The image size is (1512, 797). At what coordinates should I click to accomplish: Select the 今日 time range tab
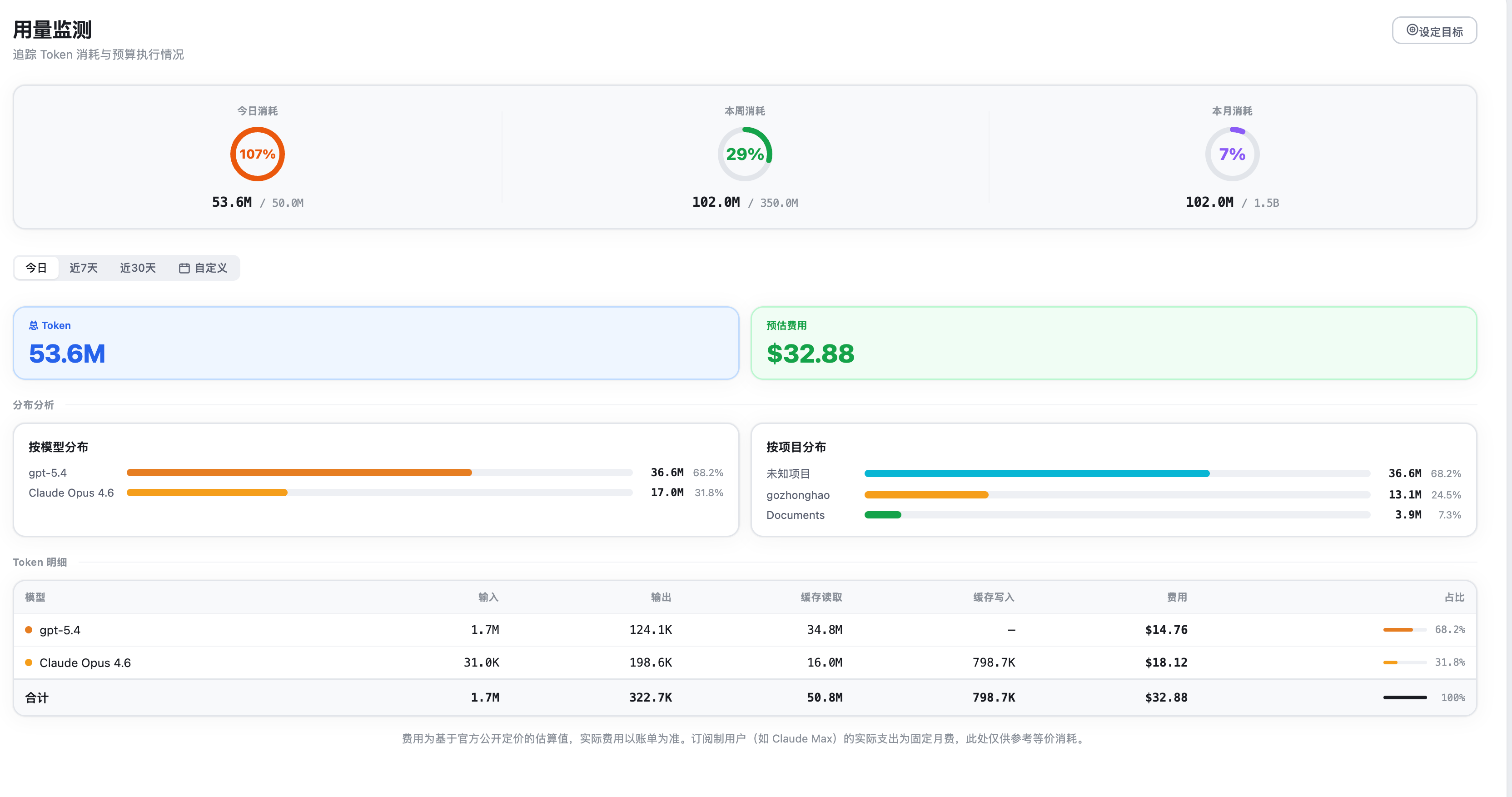(x=36, y=268)
